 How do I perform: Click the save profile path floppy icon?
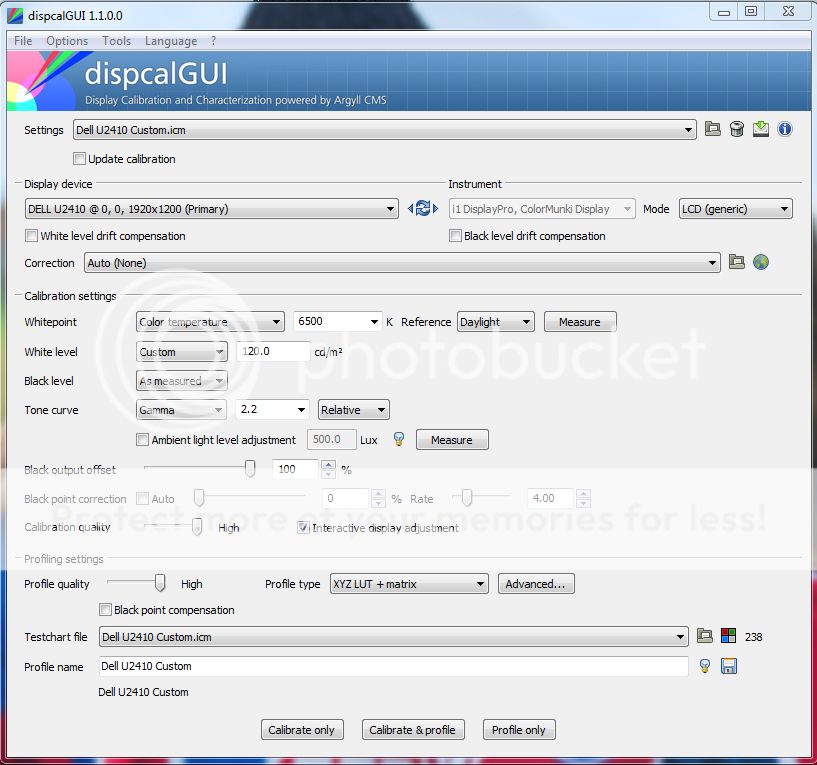click(728, 666)
